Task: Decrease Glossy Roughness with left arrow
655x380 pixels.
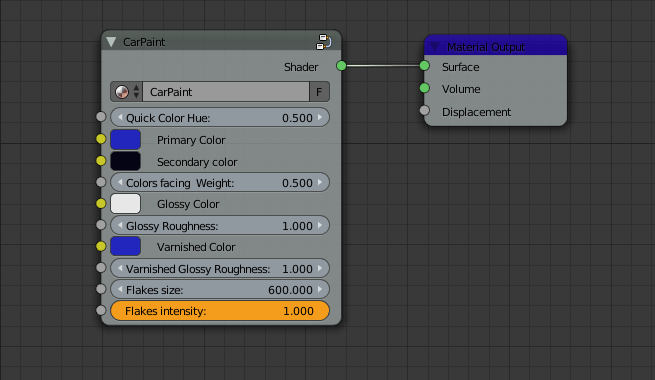Action: point(120,225)
